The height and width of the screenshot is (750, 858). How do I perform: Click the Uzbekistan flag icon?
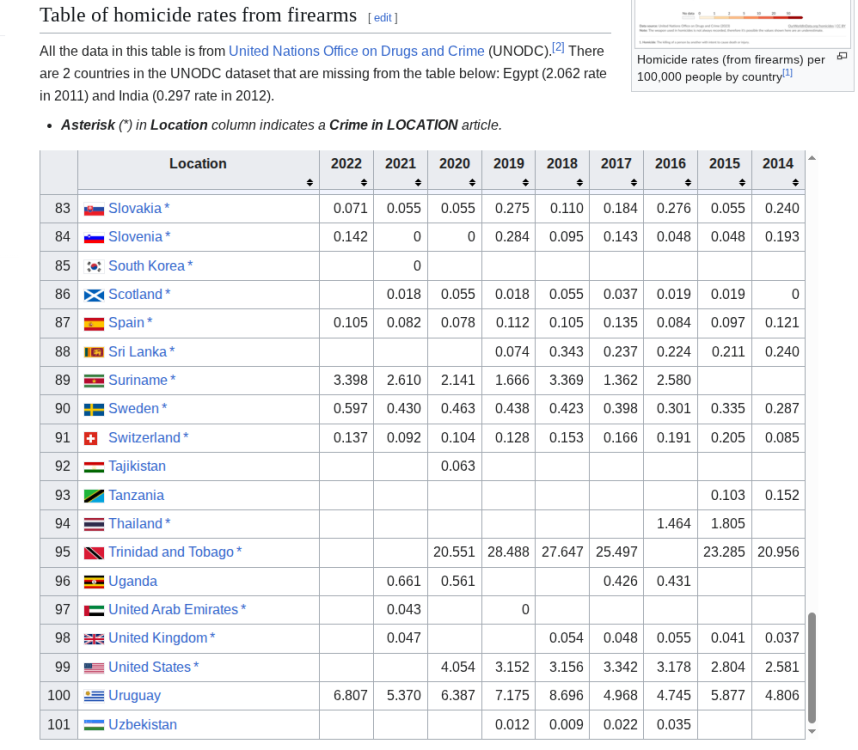(94, 725)
